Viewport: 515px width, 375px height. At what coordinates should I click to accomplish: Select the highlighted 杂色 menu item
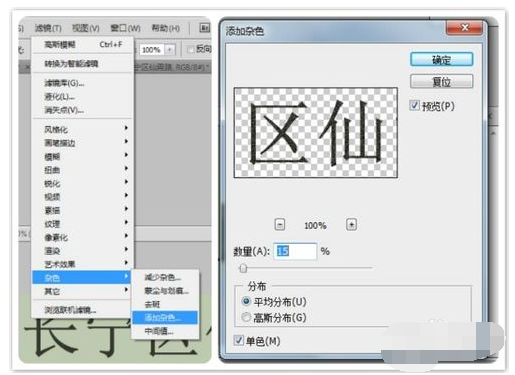82,277
